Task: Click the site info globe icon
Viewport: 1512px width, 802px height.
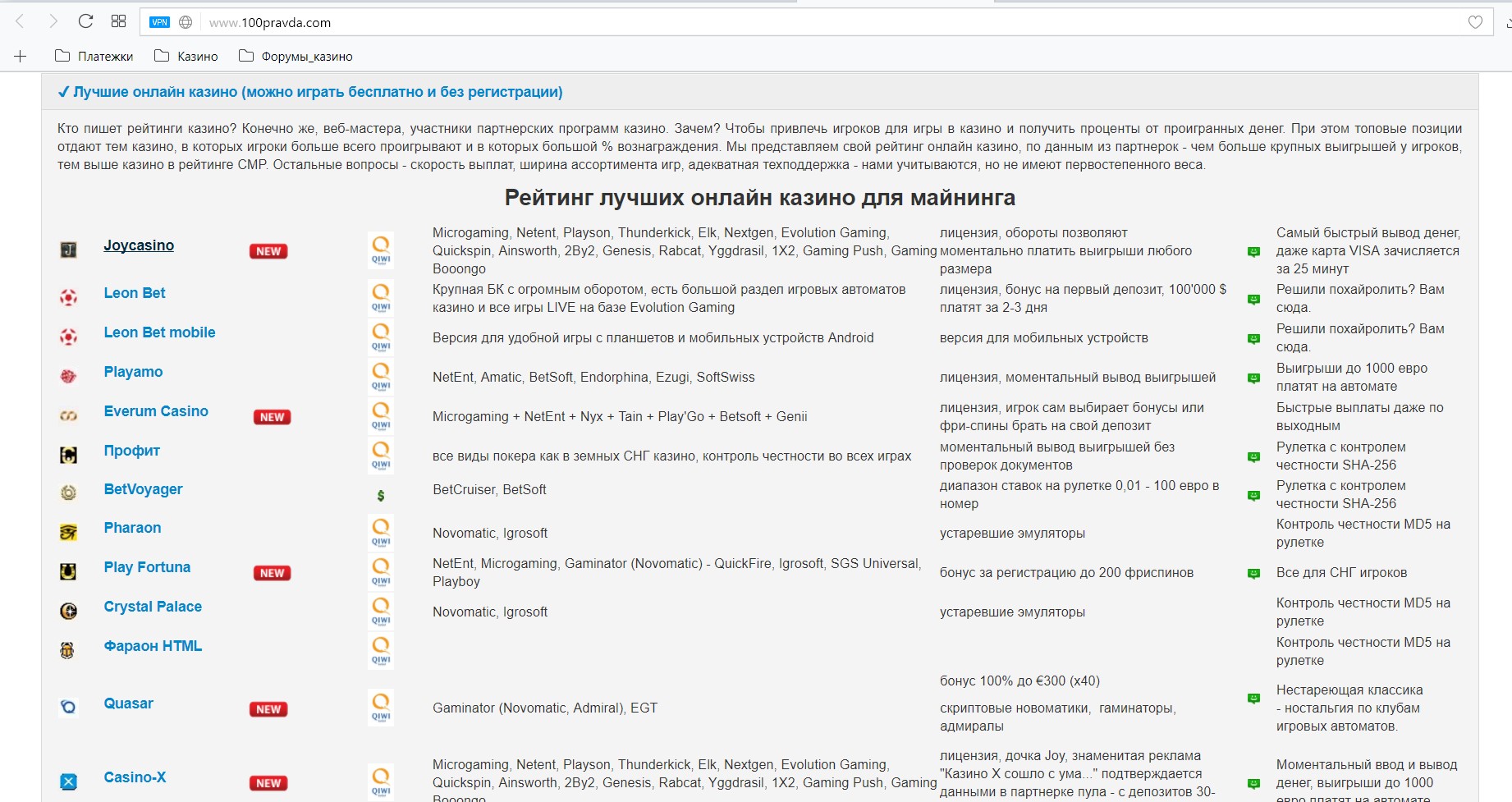Action: pos(186,22)
